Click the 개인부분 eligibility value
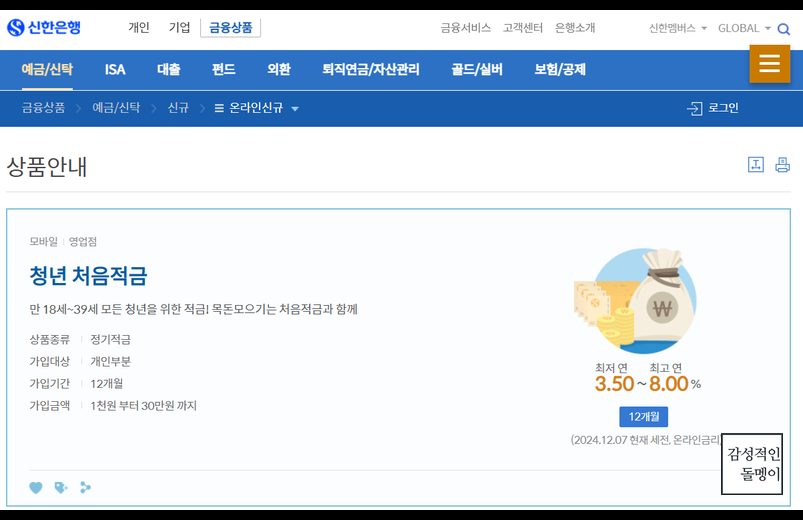This screenshot has height=520, width=803. coord(111,361)
